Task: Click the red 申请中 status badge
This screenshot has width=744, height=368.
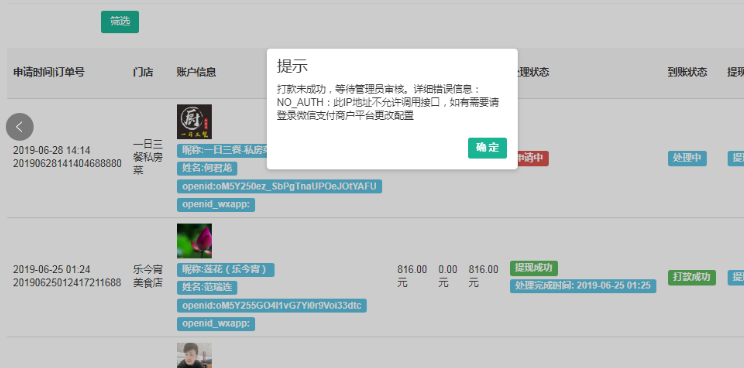Action: point(533,158)
